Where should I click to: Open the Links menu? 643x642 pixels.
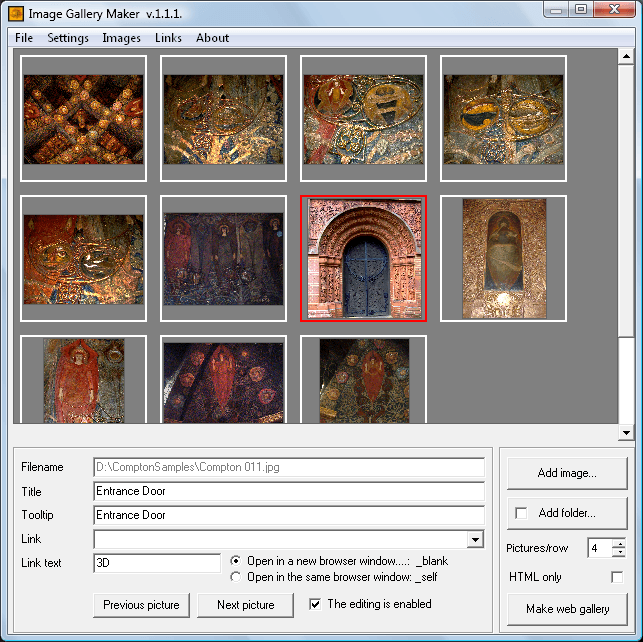pyautogui.click(x=168, y=38)
